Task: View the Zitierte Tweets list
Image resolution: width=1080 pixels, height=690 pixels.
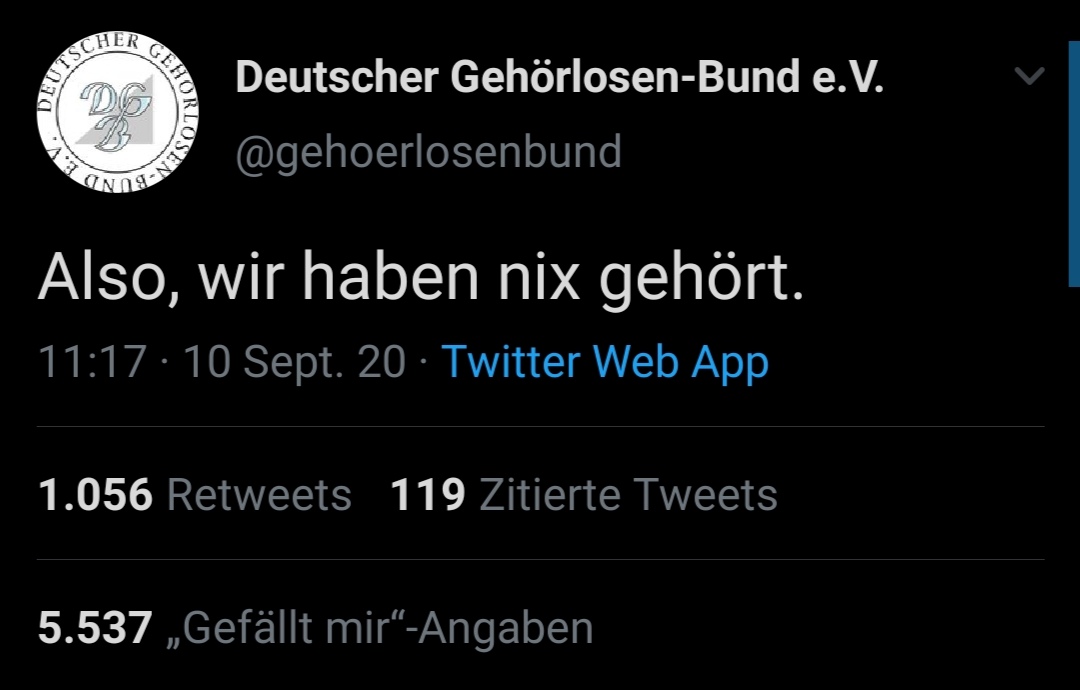Action: [628, 495]
